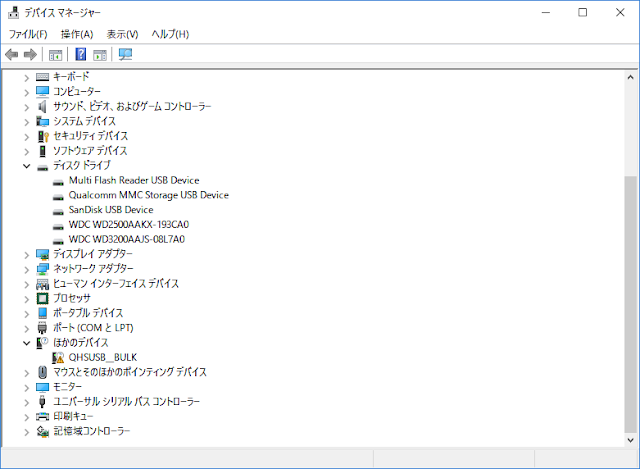Select Qualcomm MMC Storage USB Device
640x469 pixels.
[x=149, y=195]
